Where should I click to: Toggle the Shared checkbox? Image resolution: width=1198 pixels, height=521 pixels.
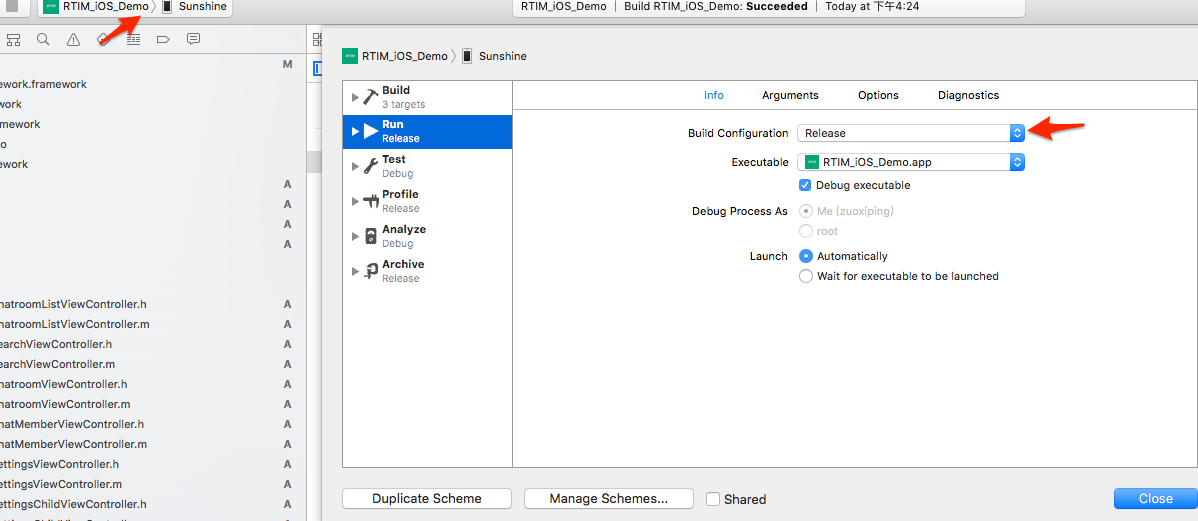point(713,499)
